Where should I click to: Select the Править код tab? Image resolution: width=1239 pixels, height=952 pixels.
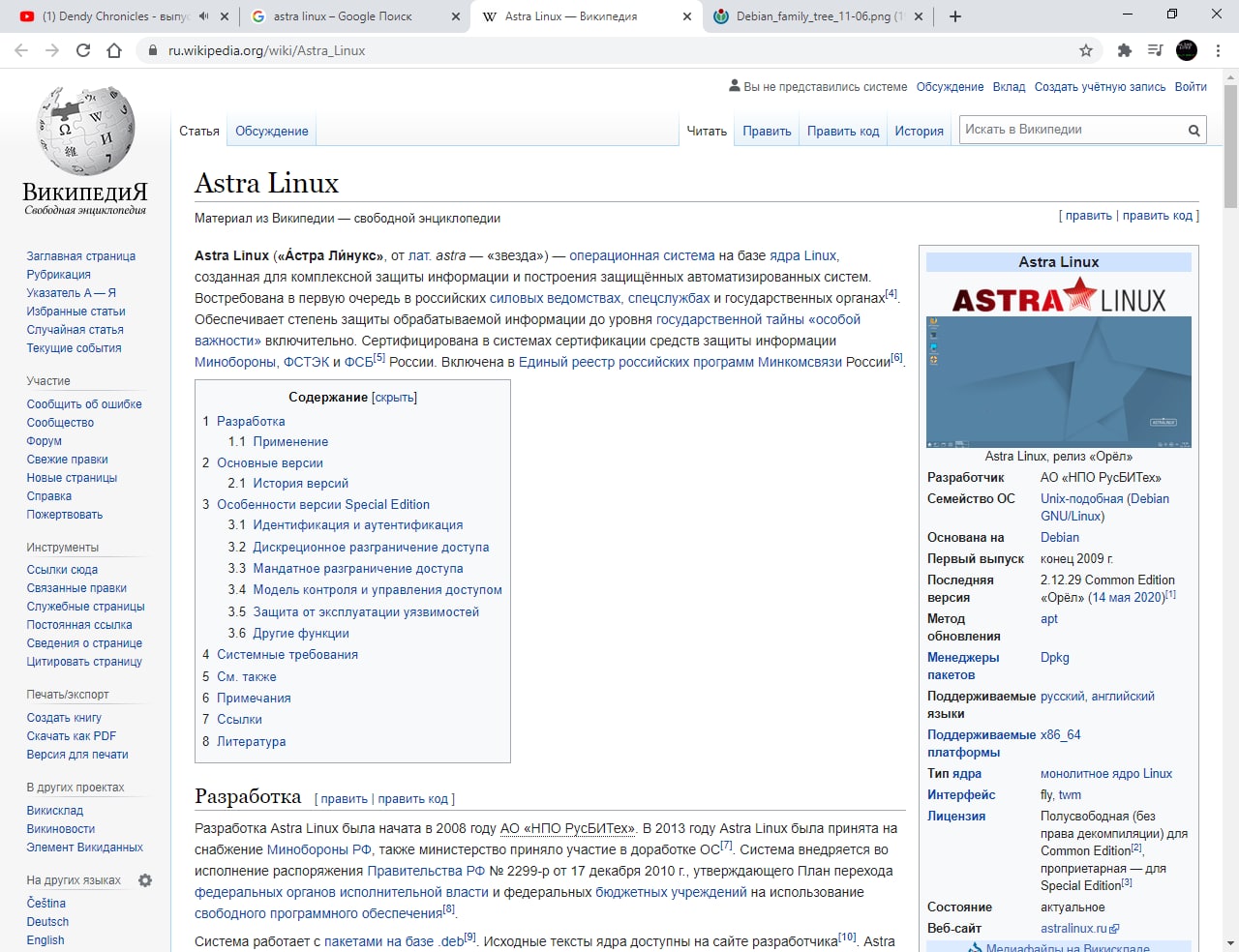(x=843, y=132)
